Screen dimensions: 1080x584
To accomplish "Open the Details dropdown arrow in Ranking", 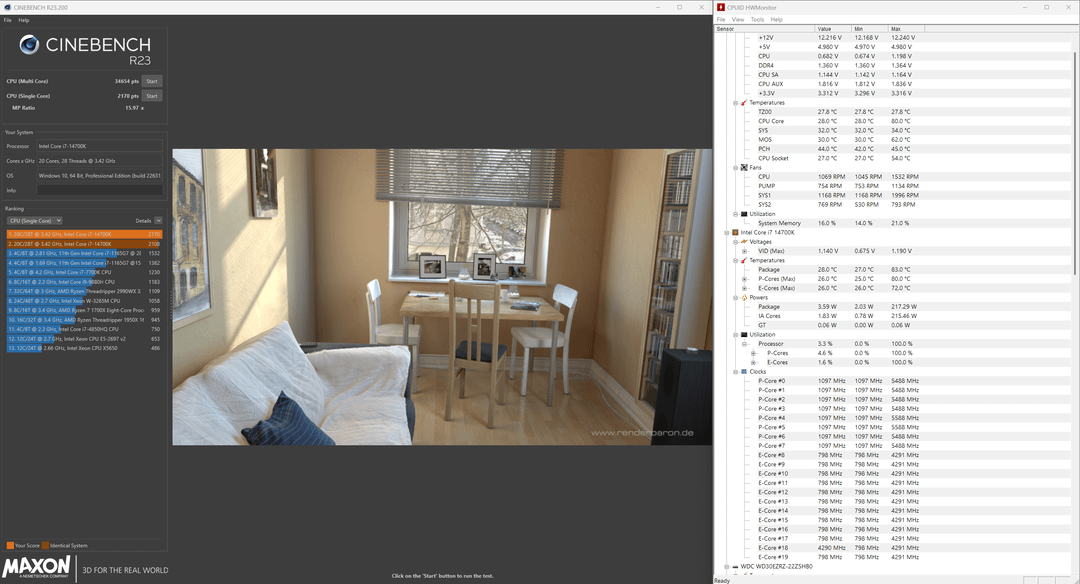I will point(158,220).
